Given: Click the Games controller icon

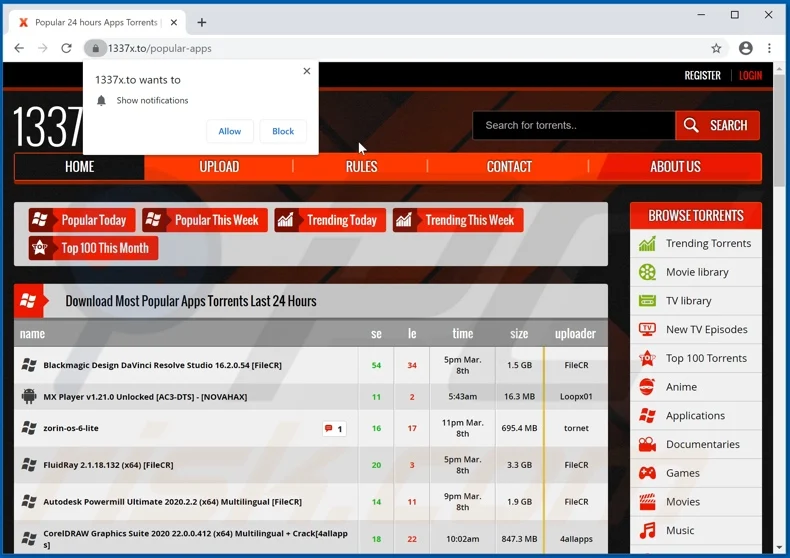Looking at the screenshot, I should [648, 473].
